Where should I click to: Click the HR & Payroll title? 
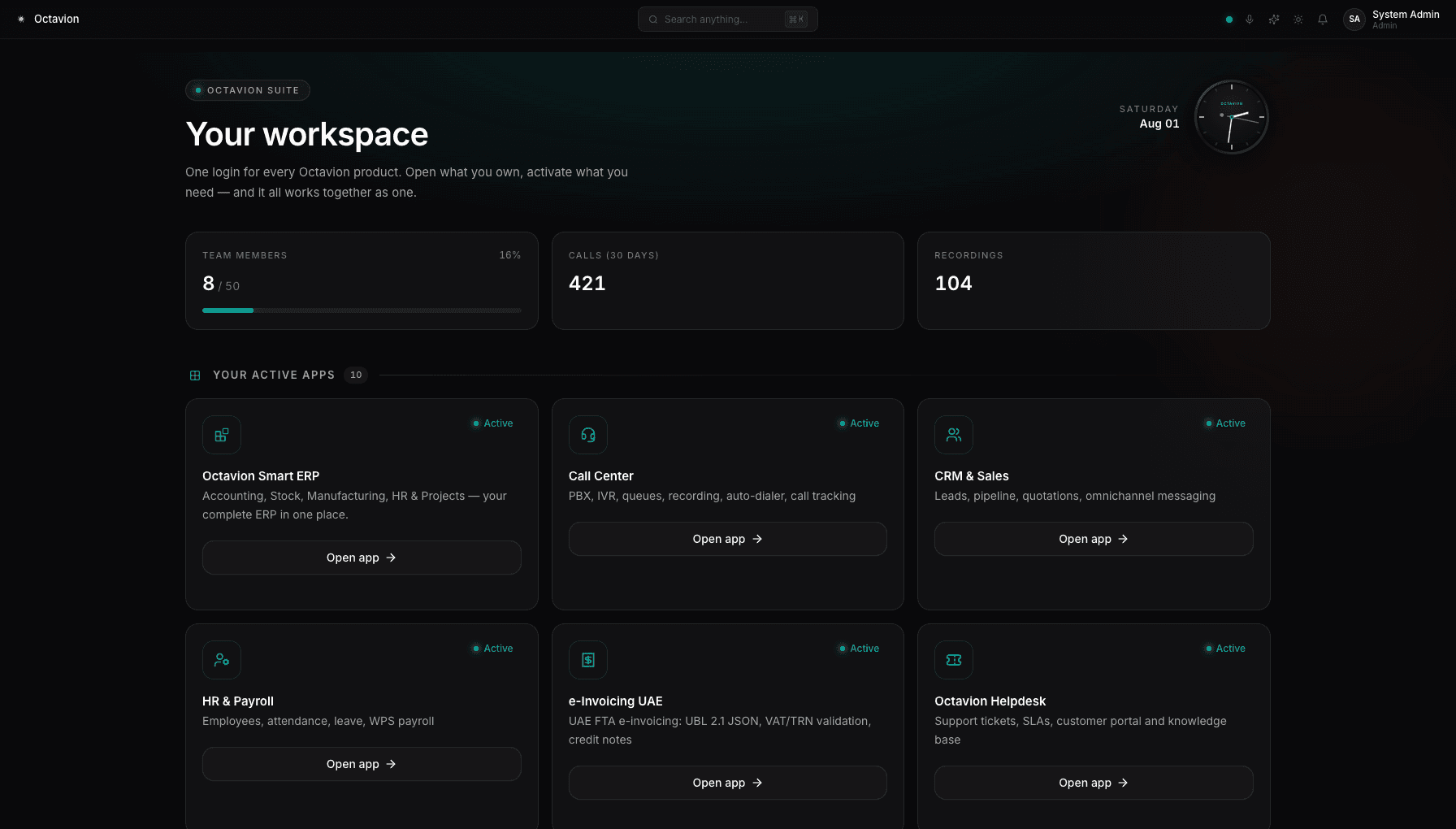click(x=238, y=701)
